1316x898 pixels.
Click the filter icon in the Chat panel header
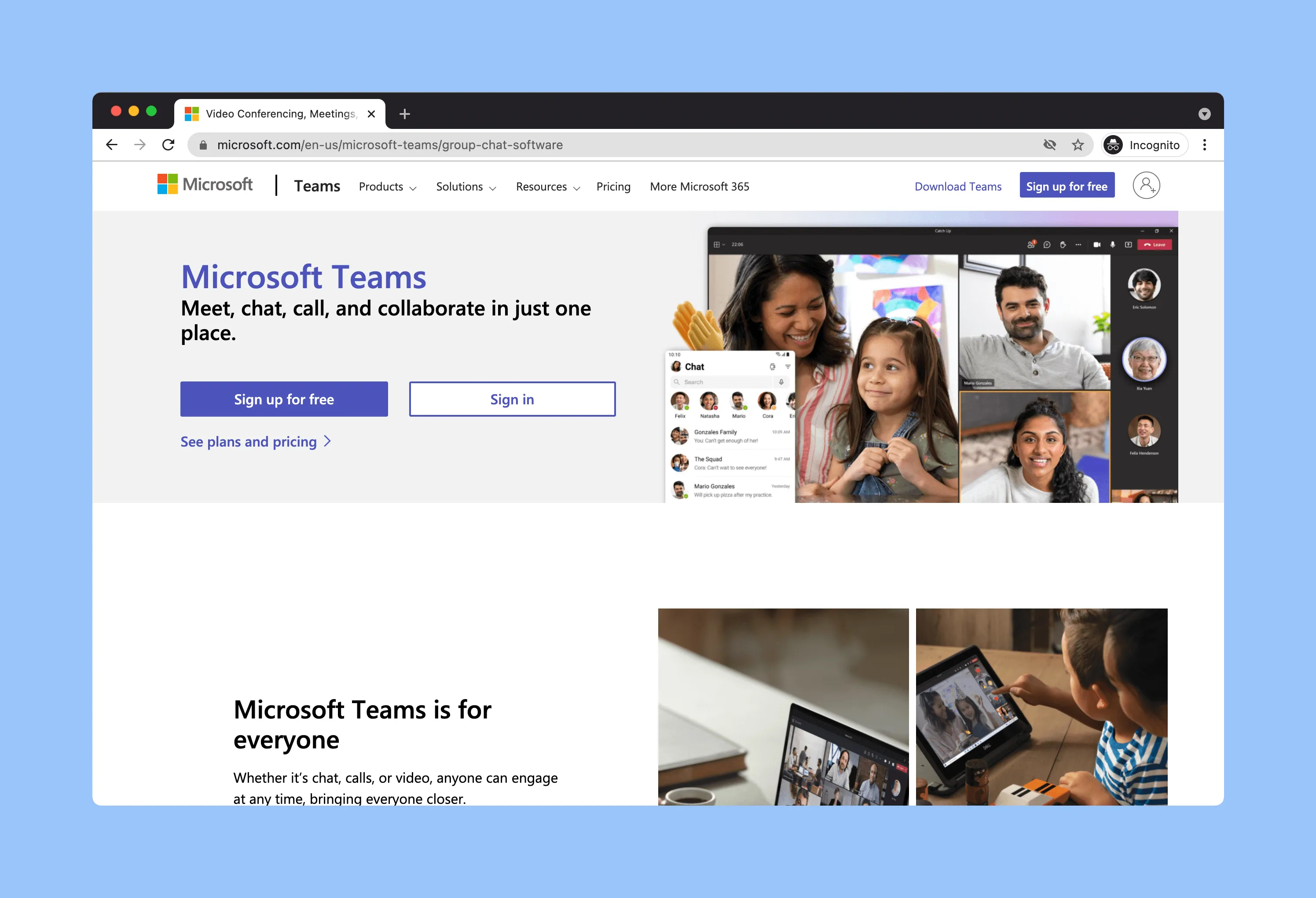pyautogui.click(x=788, y=367)
